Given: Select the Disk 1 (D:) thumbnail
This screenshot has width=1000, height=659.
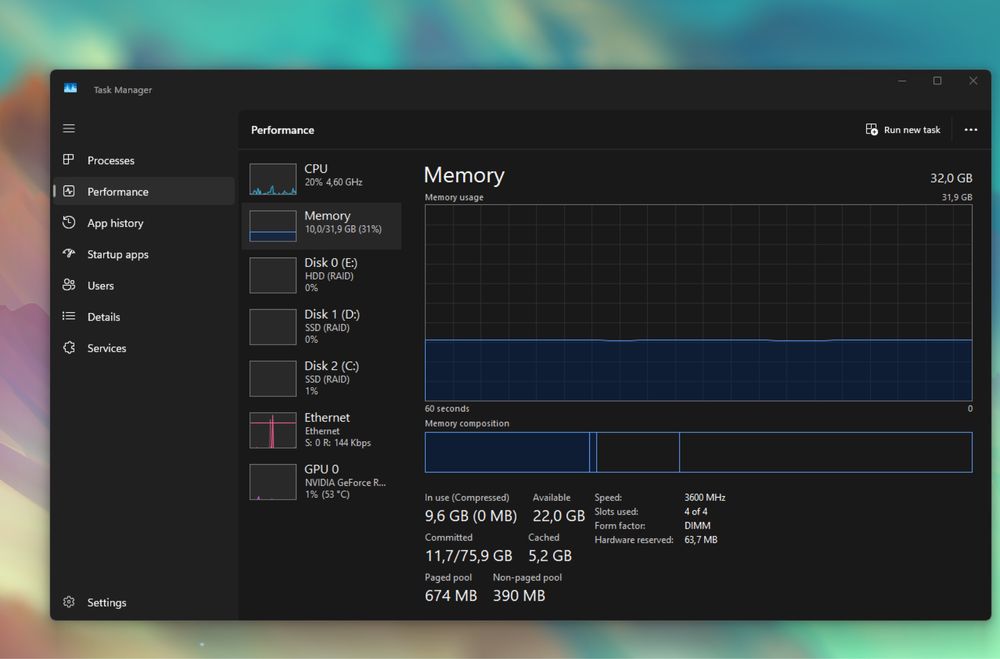Looking at the screenshot, I should tap(273, 327).
